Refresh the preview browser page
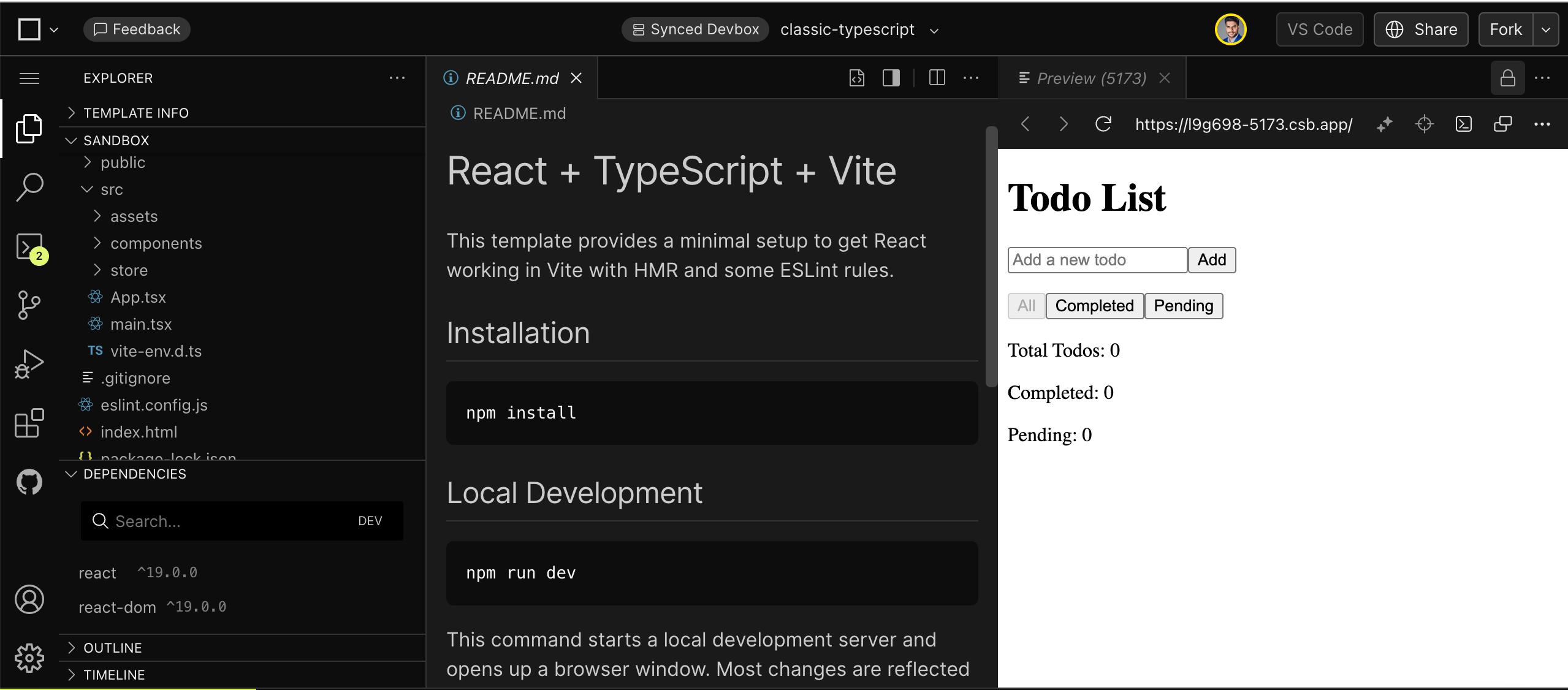The height and width of the screenshot is (690, 1568). 1103,124
